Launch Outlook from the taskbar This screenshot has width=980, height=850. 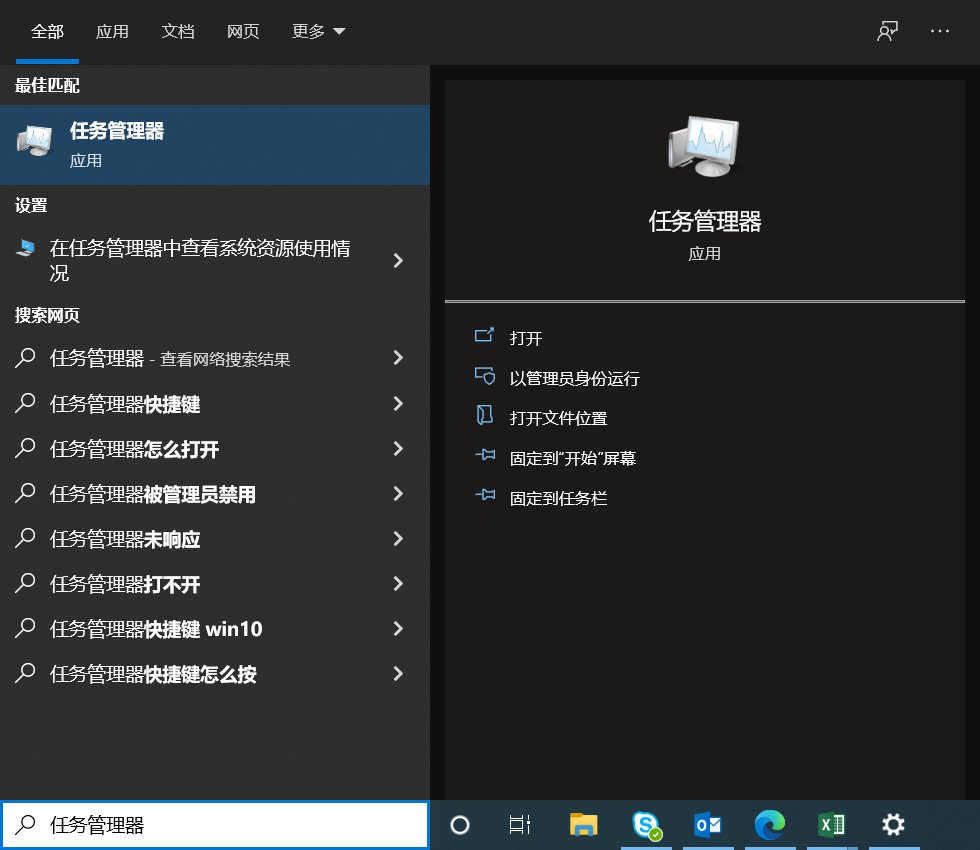(x=708, y=825)
